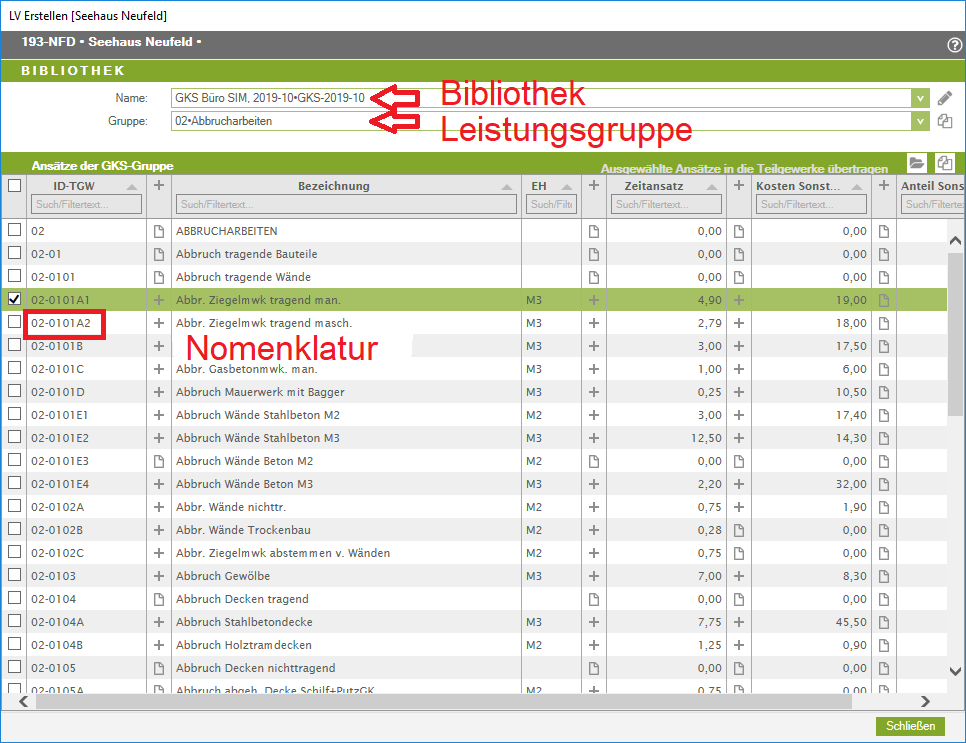Click the copy icon in Ansätze header bar
Image resolution: width=966 pixels, height=743 pixels.
tap(944, 163)
